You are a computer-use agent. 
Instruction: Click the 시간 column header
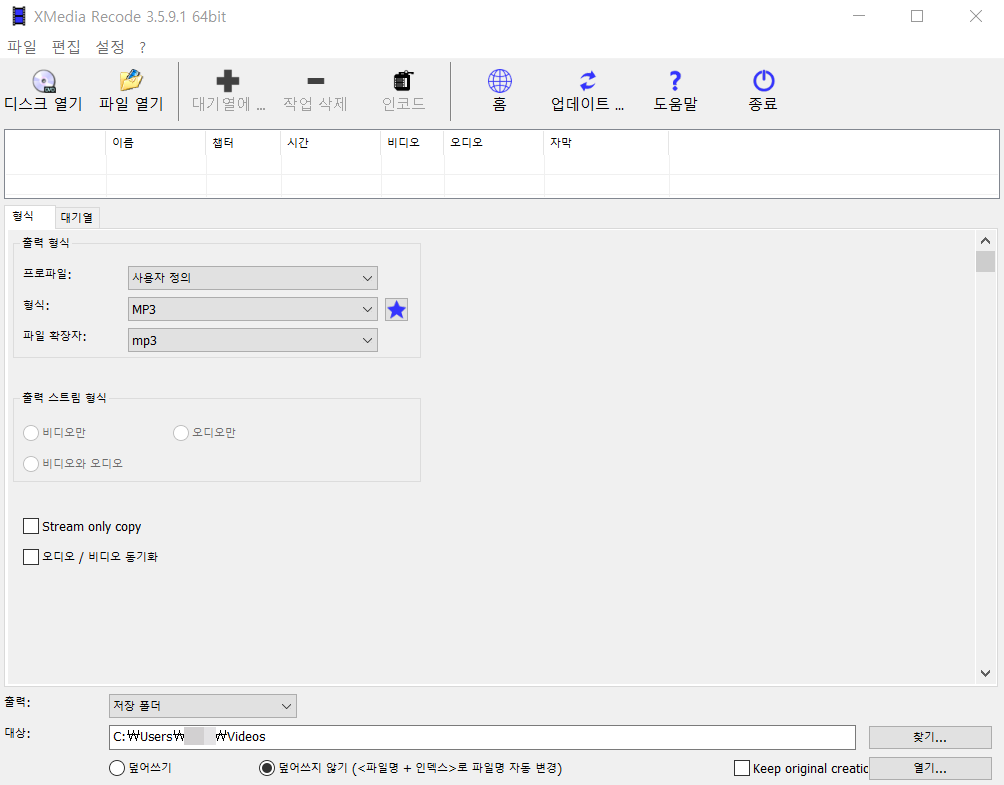click(x=331, y=143)
